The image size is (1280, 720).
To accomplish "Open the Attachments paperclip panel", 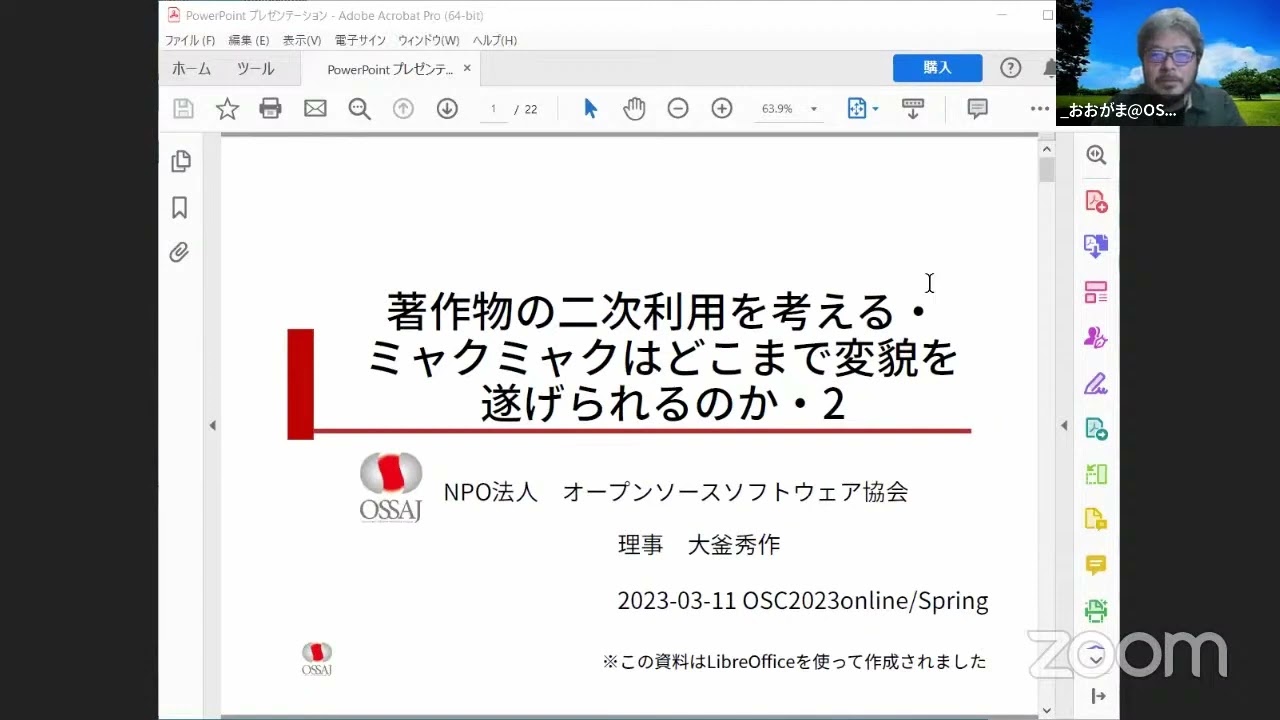I will pyautogui.click(x=180, y=252).
